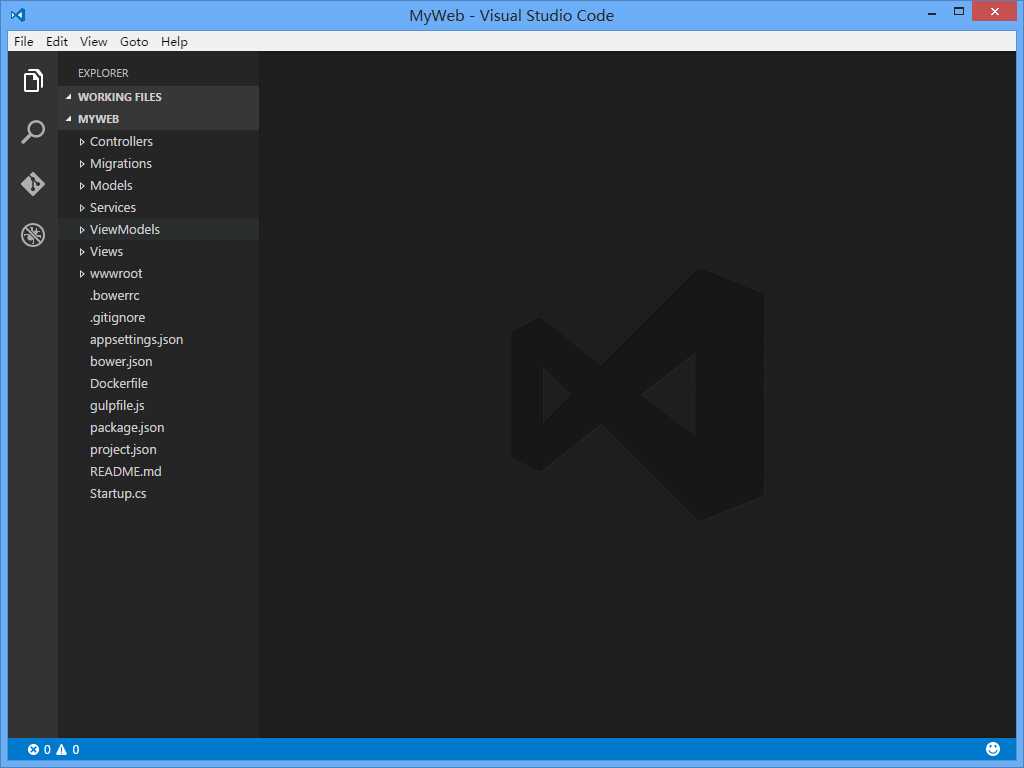
Task: Expand the Models folder arrow
Action: click(x=82, y=186)
